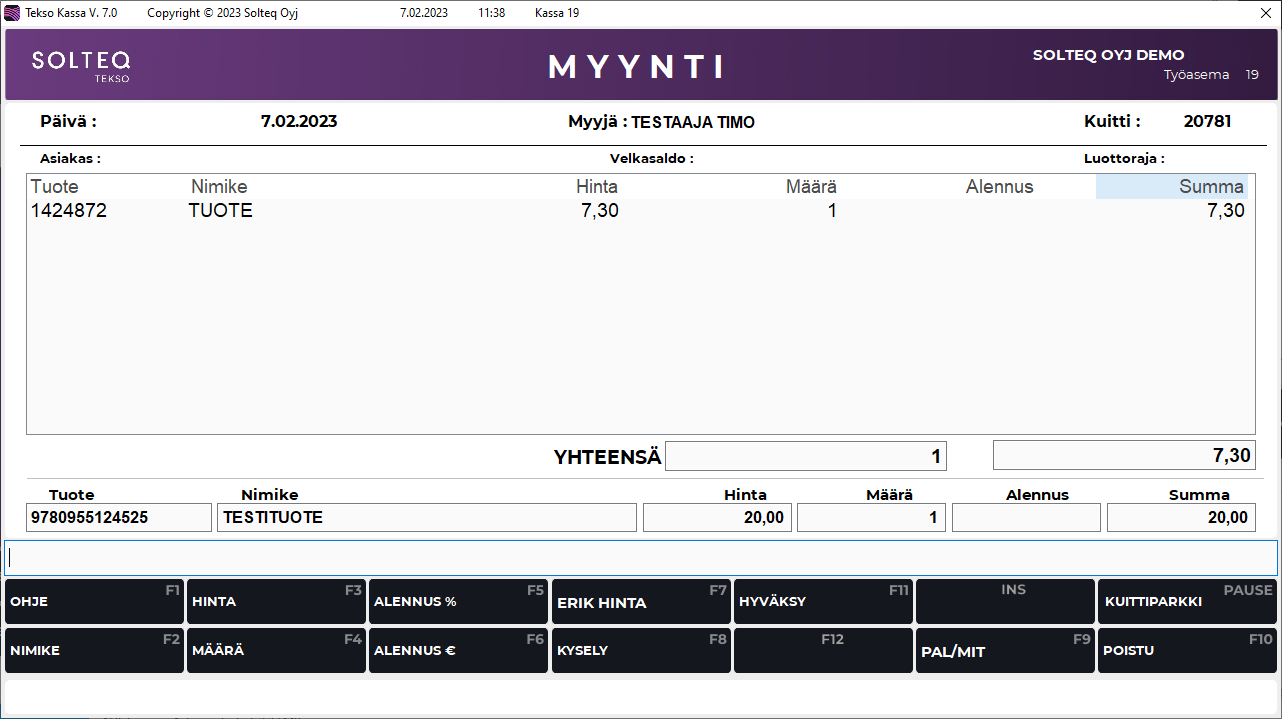
Task: Click the Alennus field in entry row
Action: point(1025,518)
